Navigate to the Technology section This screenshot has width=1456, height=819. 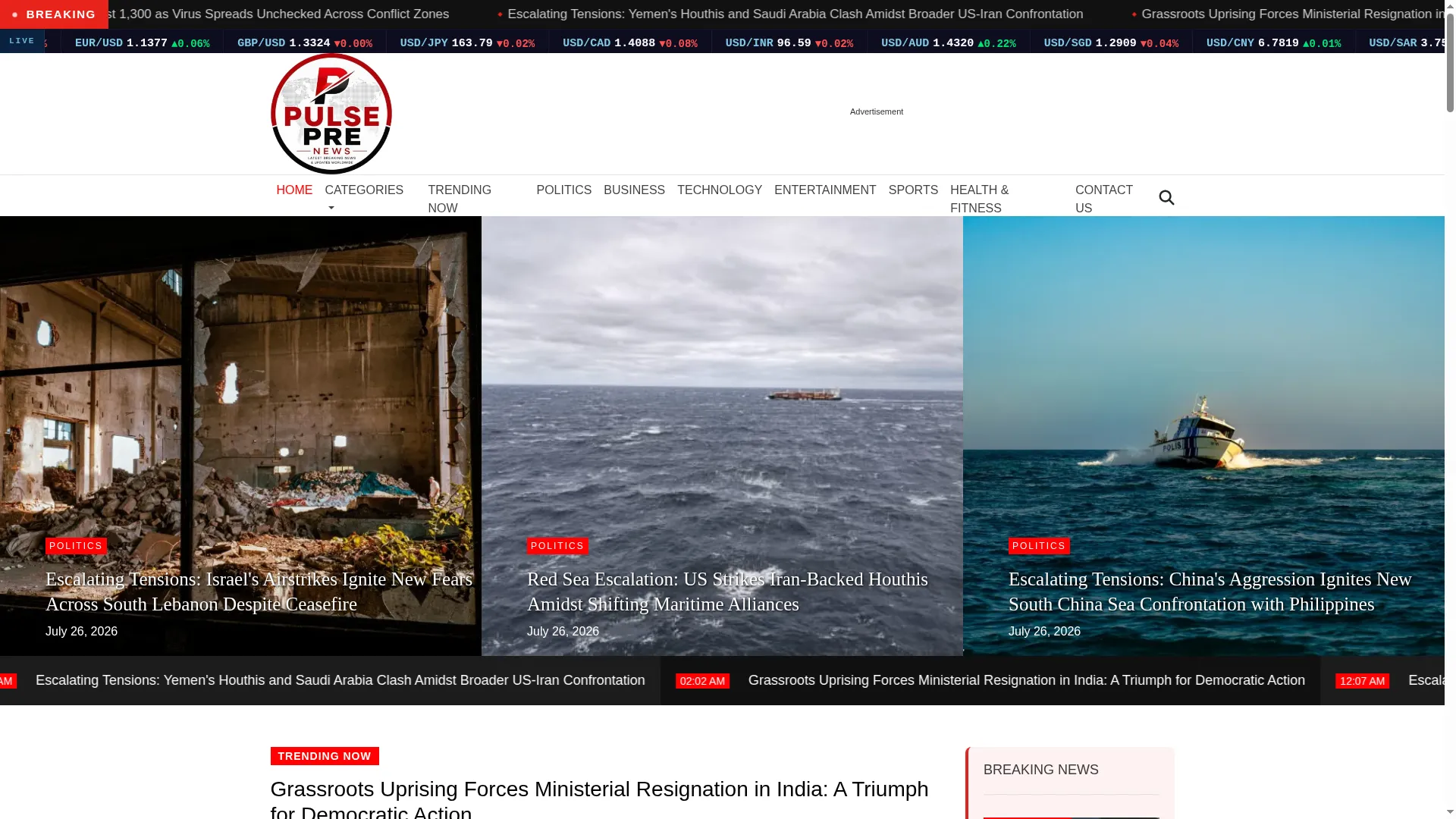pyautogui.click(x=720, y=190)
